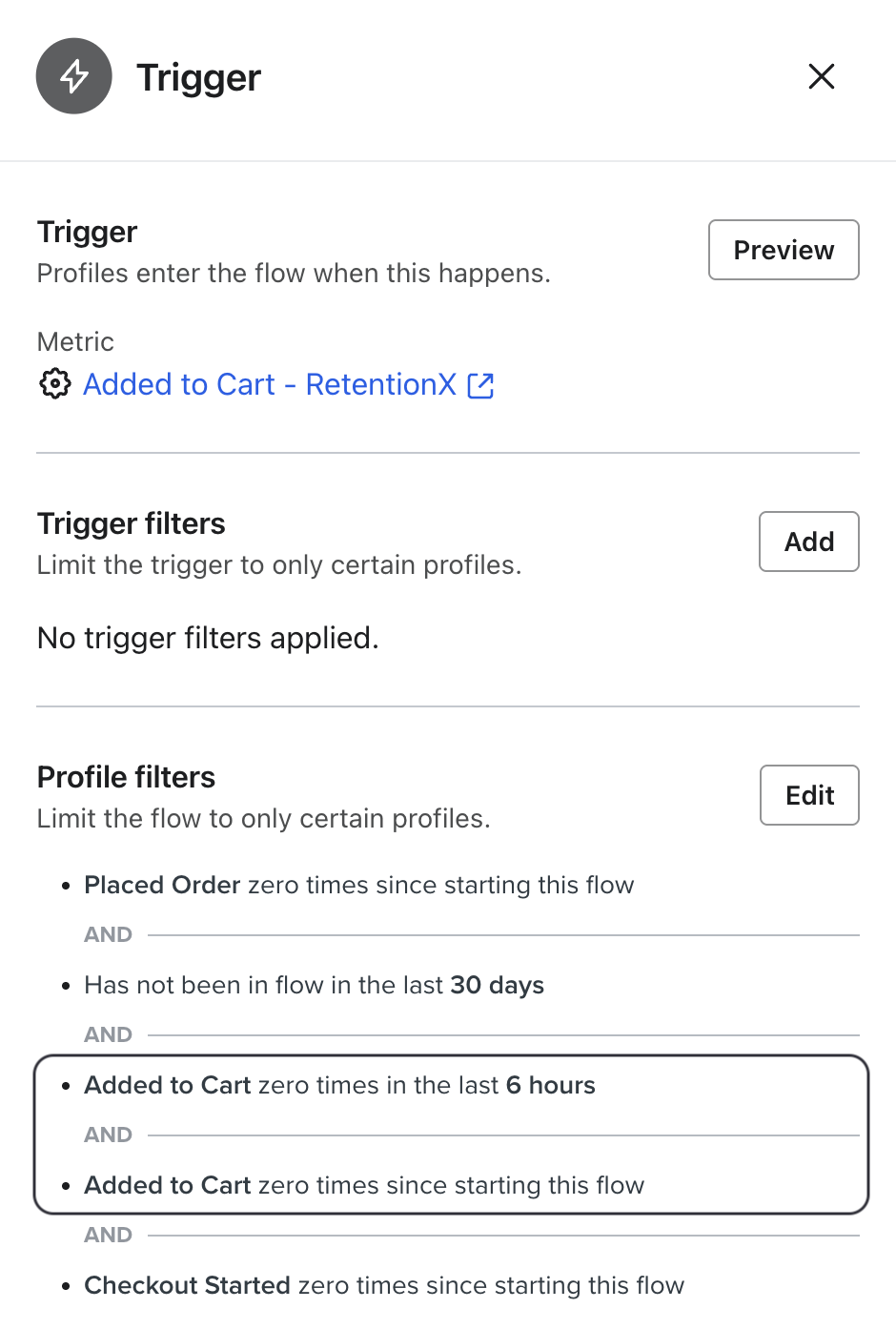Click the AND connector between filters

[x=107, y=935]
